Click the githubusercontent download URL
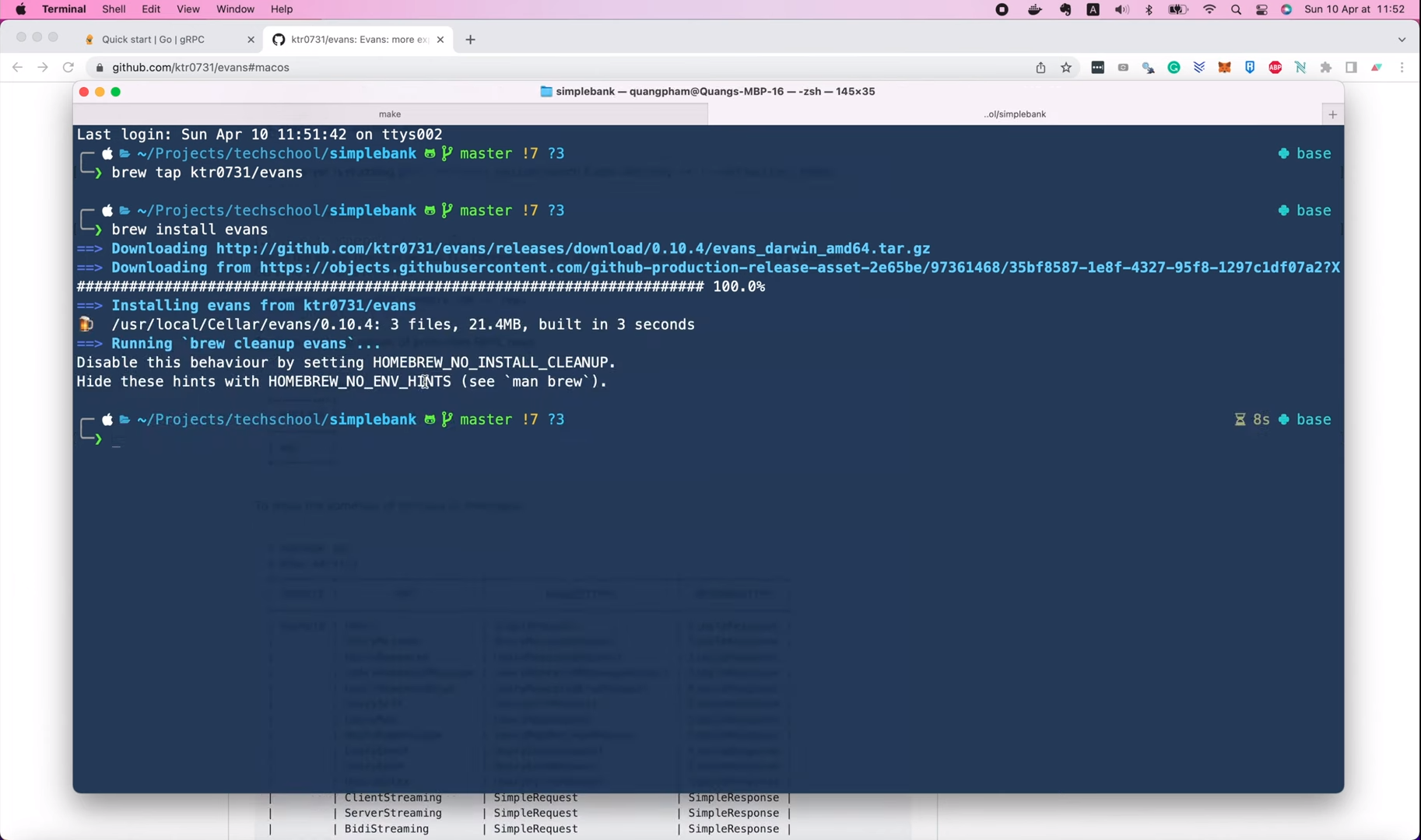 pos(800,268)
